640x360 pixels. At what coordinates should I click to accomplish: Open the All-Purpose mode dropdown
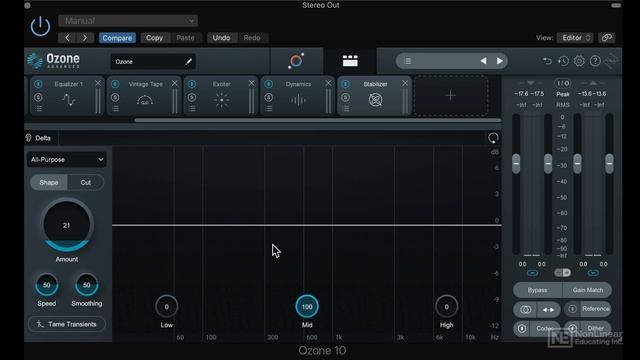click(67, 160)
